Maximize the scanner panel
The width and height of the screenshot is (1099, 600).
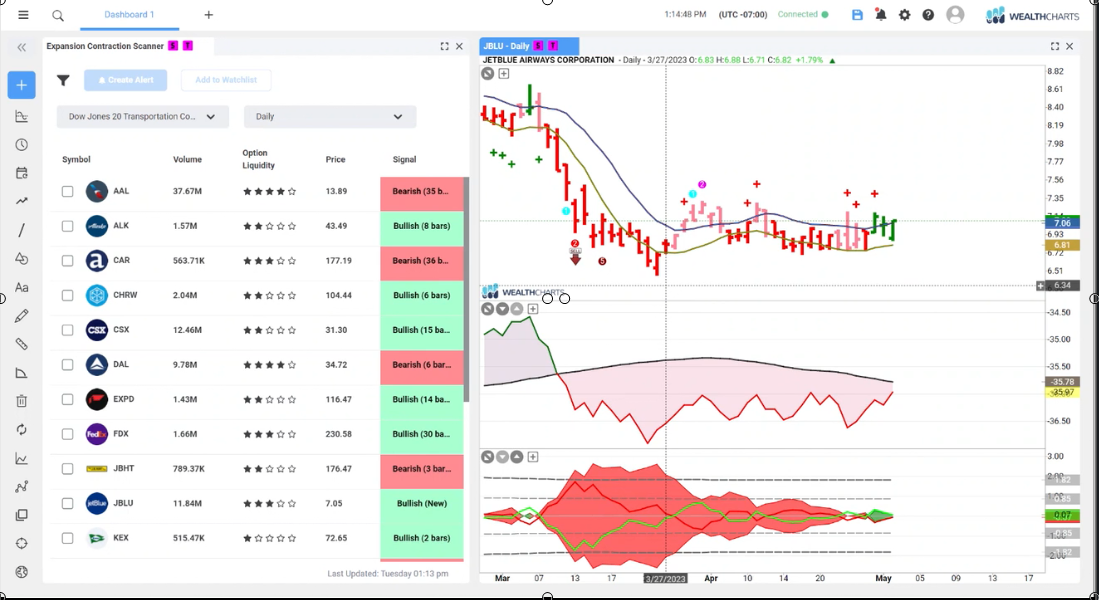click(444, 46)
